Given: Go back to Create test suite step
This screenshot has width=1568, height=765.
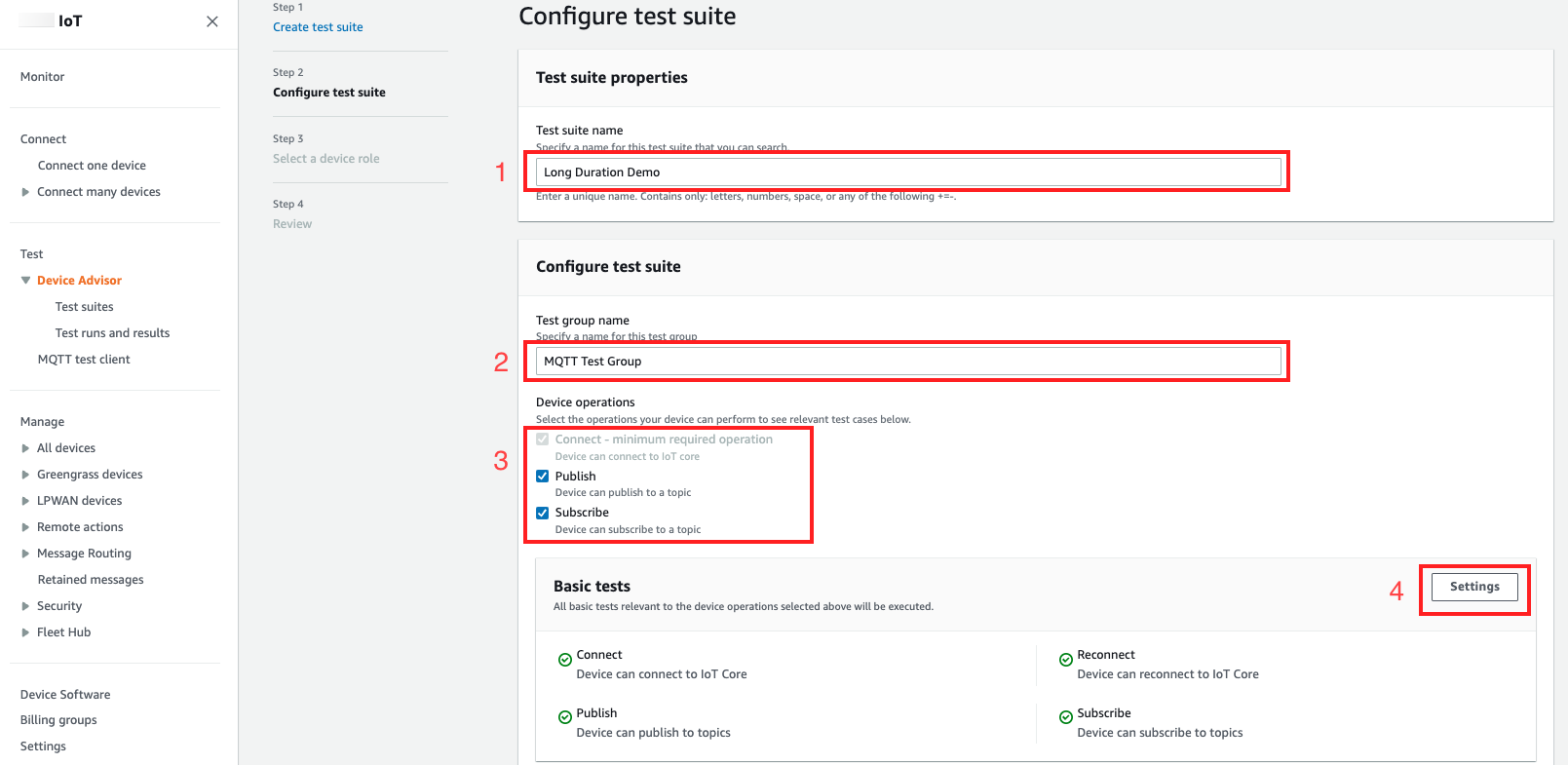Looking at the screenshot, I should click(x=318, y=27).
